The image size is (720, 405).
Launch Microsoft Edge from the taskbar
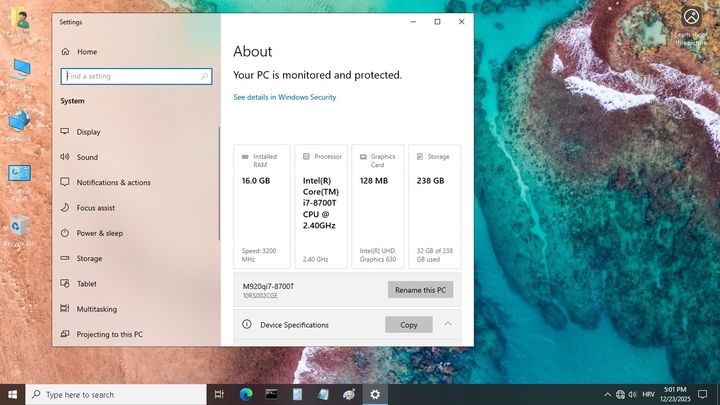[245, 395]
